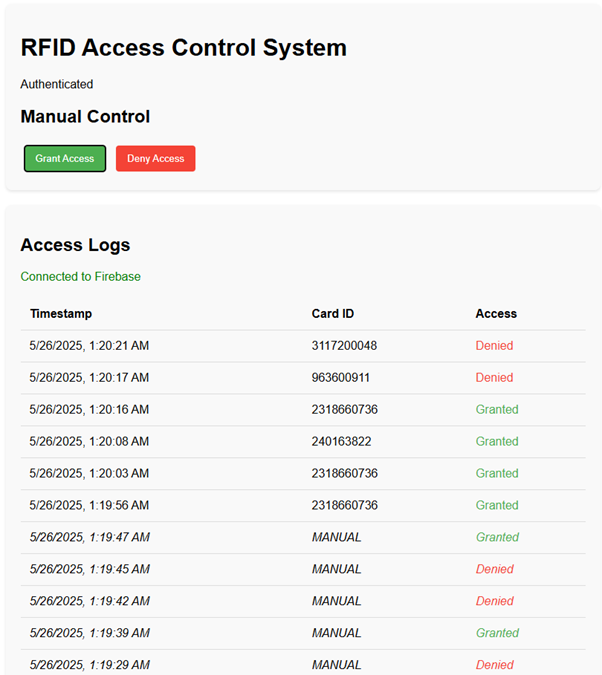Click Denied status in the 1:19:42 AM row
The height and width of the screenshot is (675, 602).
(494, 602)
